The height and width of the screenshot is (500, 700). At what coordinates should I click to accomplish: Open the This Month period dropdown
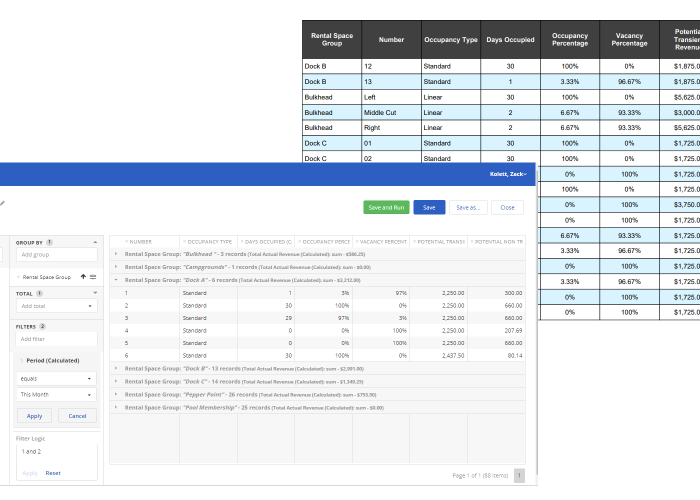coord(57,395)
